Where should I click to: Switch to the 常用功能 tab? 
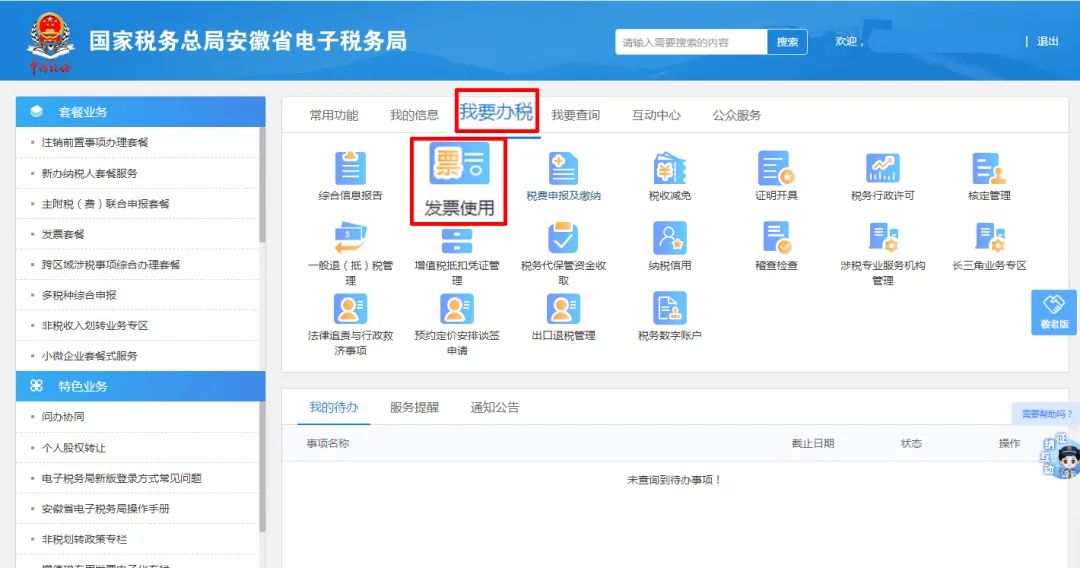click(x=334, y=115)
